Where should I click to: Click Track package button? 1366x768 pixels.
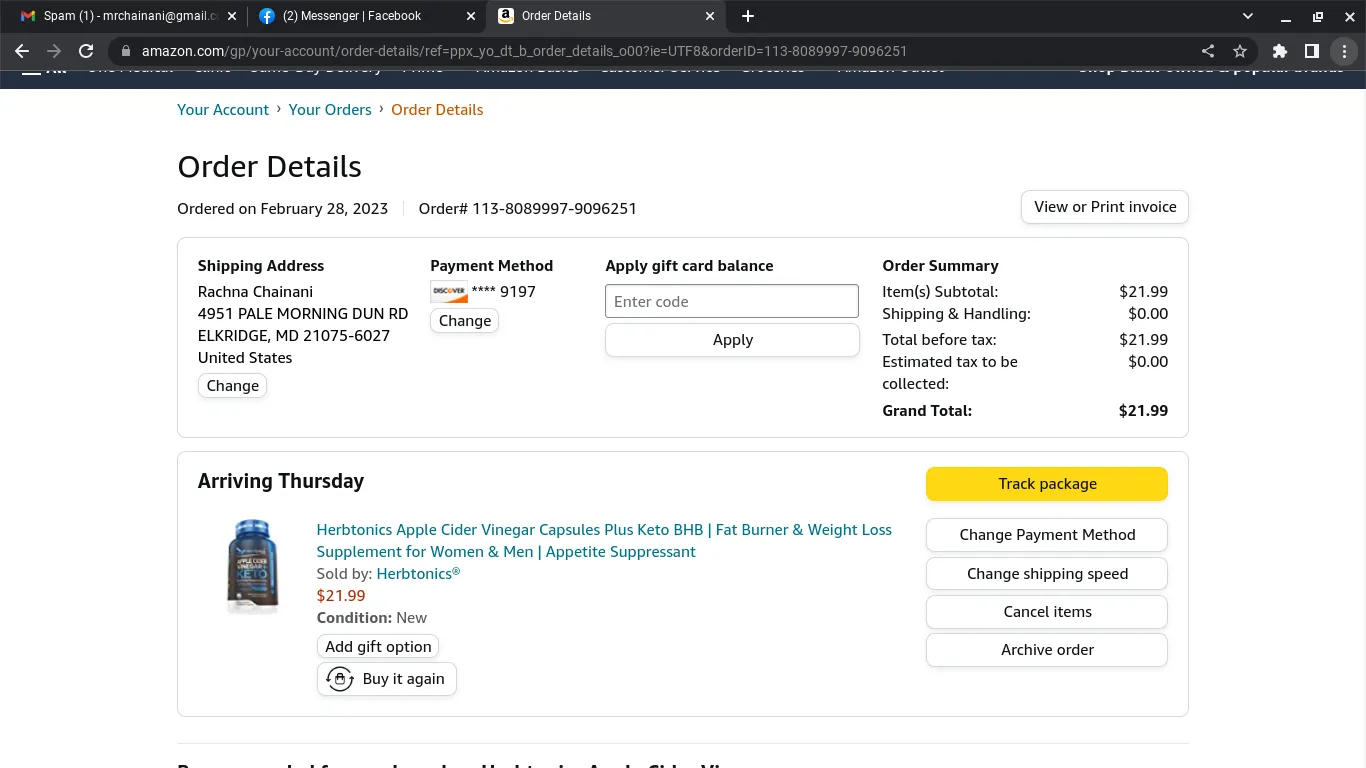1047,484
